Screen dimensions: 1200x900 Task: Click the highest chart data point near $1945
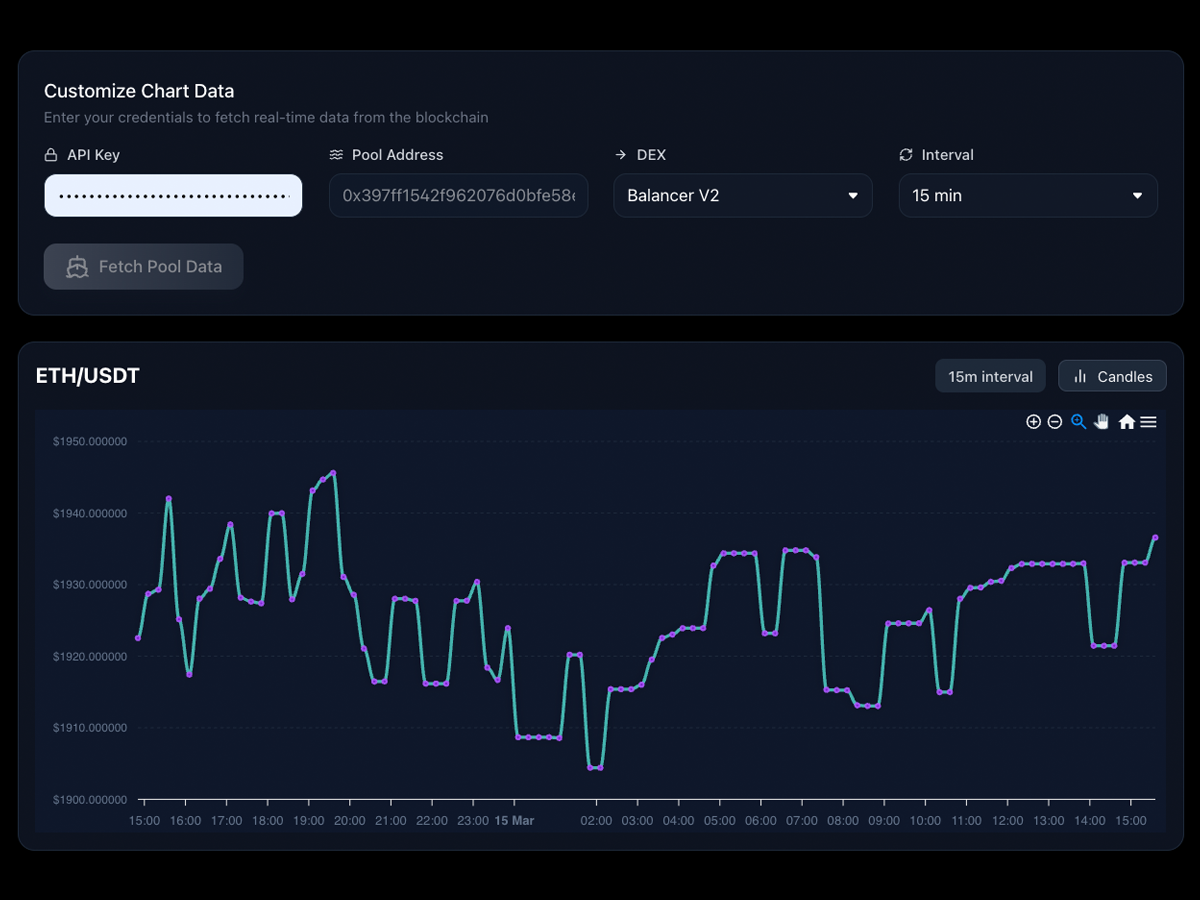[332, 473]
